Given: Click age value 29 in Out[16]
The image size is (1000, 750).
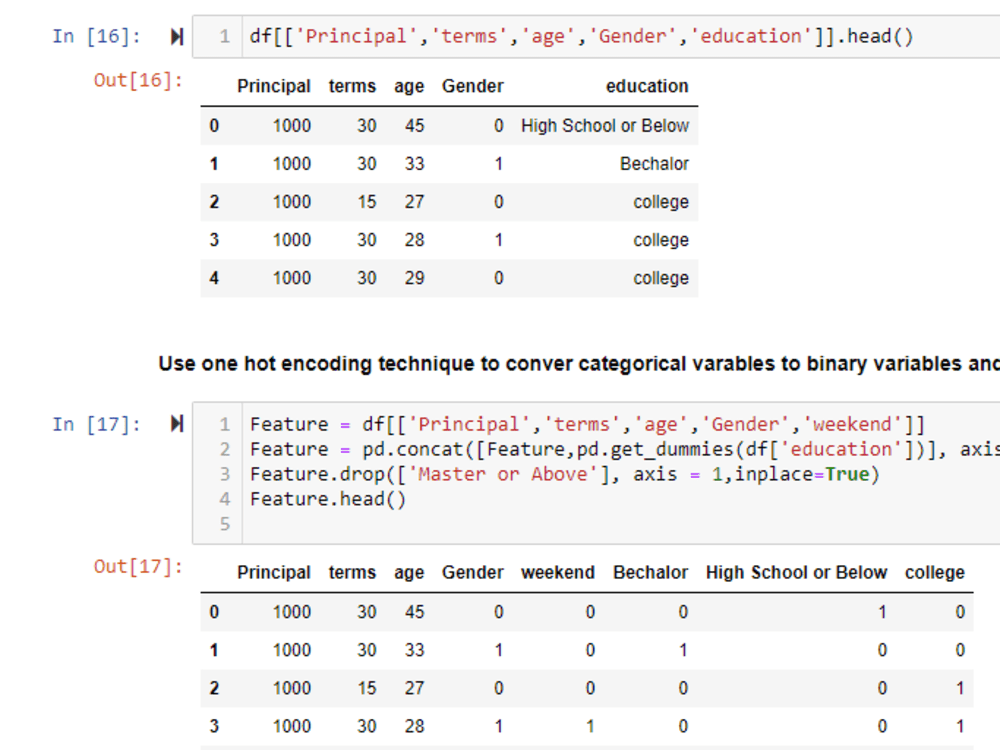Looking at the screenshot, I should pos(415,279).
